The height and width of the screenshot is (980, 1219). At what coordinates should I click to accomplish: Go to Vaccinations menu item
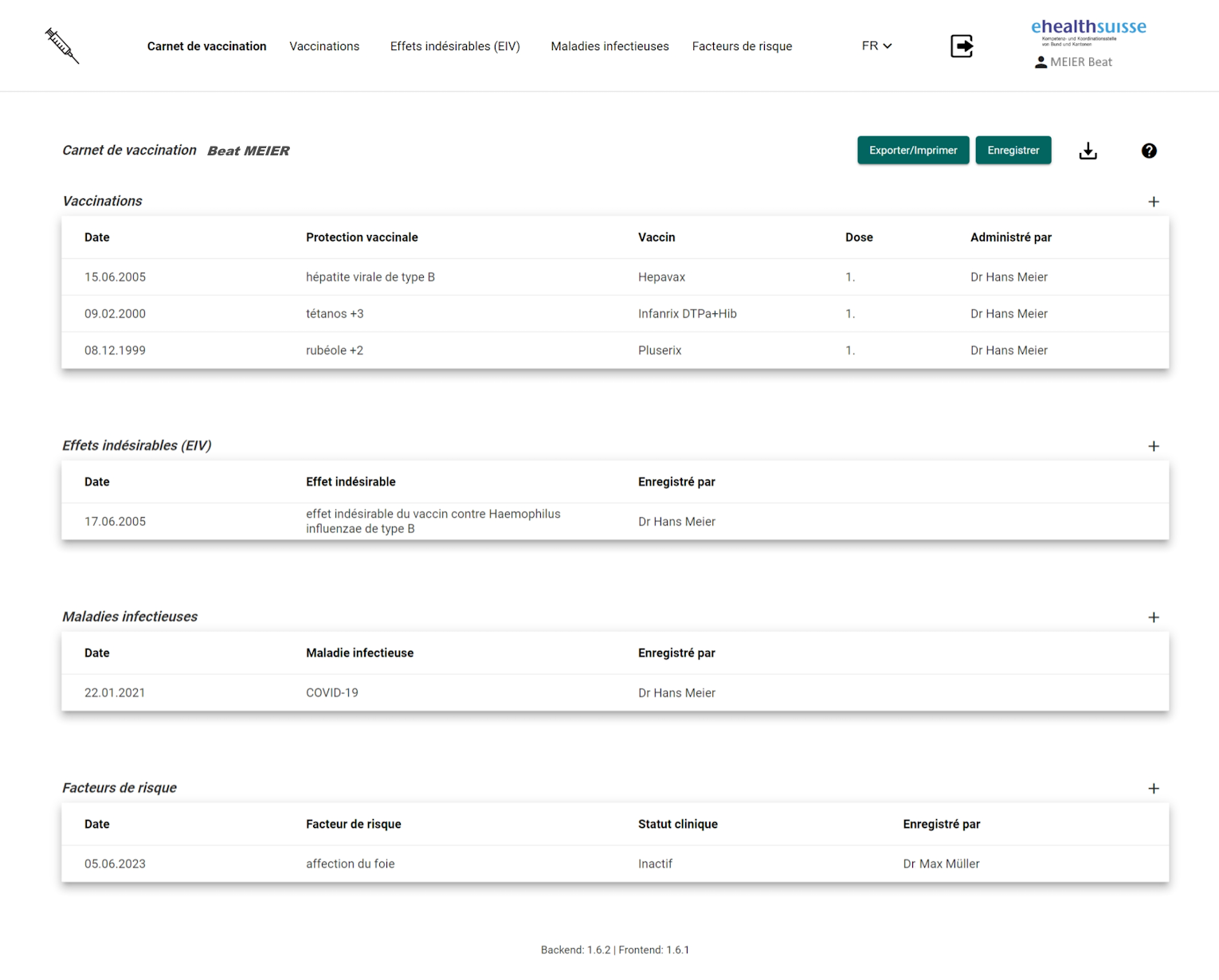(324, 46)
